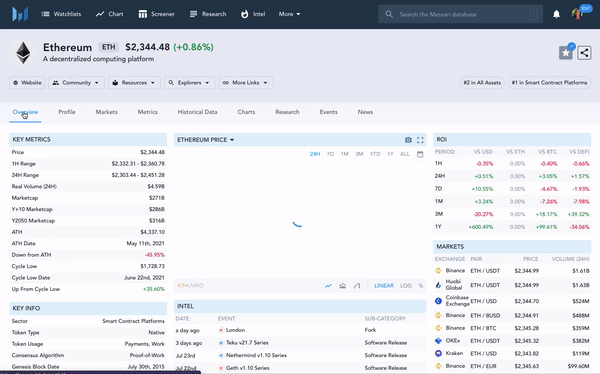Click the share icon button

coord(584,53)
